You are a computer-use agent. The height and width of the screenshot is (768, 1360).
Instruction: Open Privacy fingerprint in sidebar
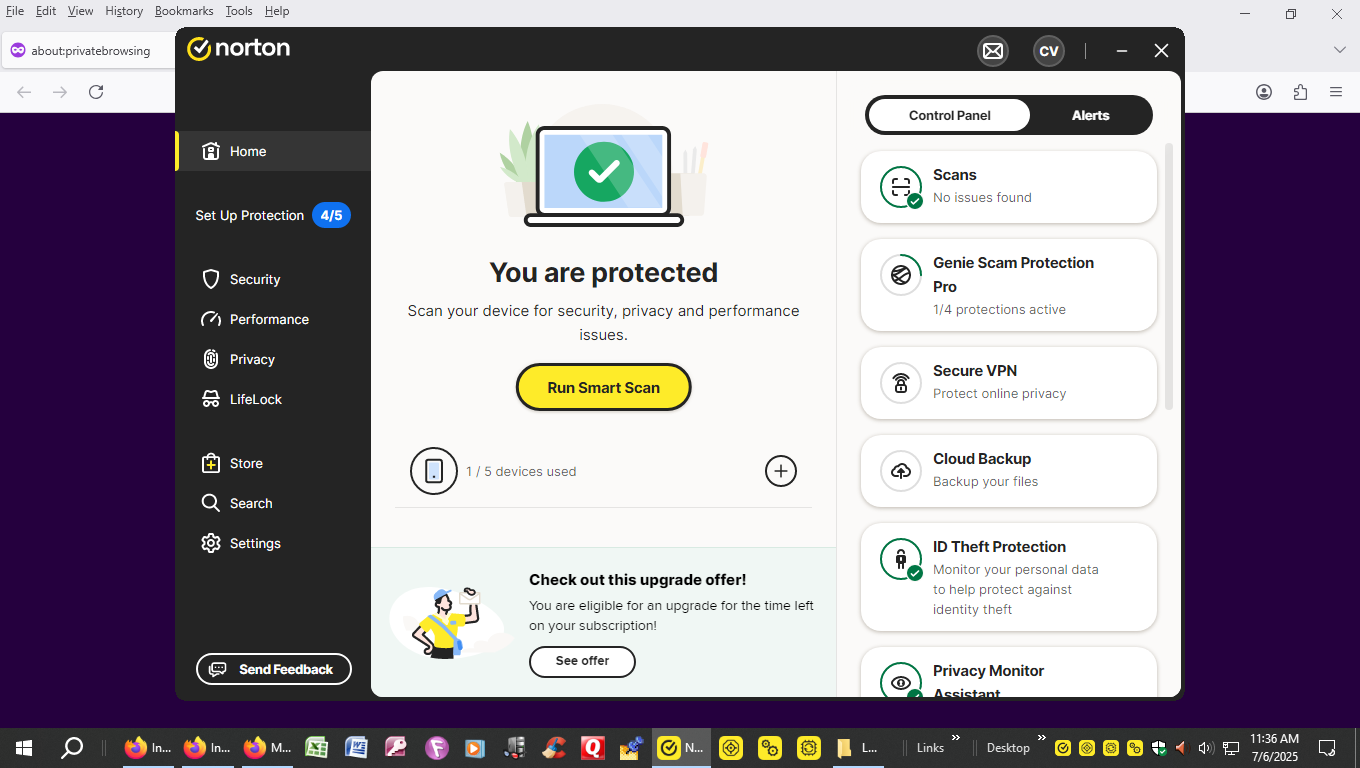click(x=211, y=359)
